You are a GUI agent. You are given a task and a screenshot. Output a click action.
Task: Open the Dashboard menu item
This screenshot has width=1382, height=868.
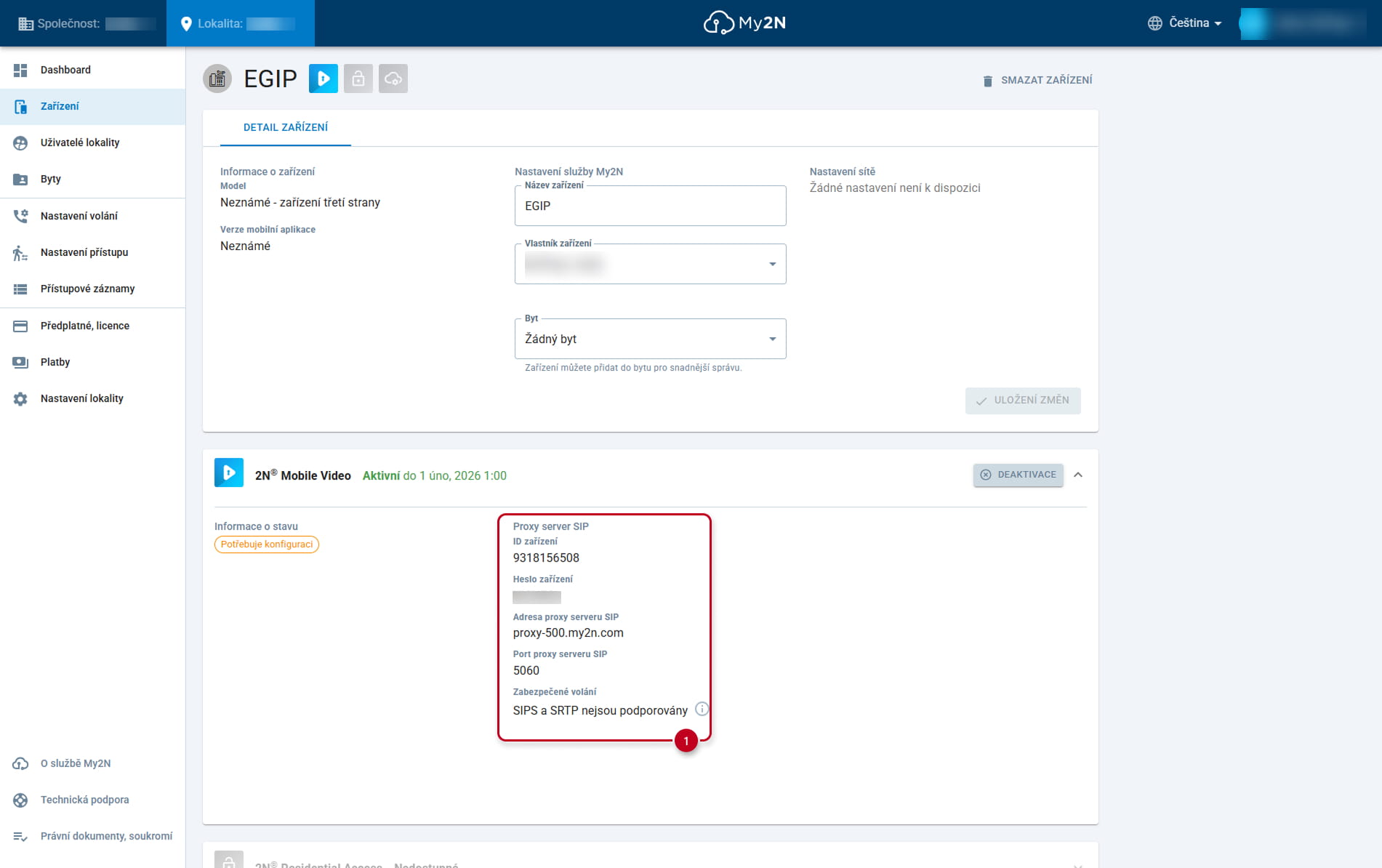click(92, 70)
